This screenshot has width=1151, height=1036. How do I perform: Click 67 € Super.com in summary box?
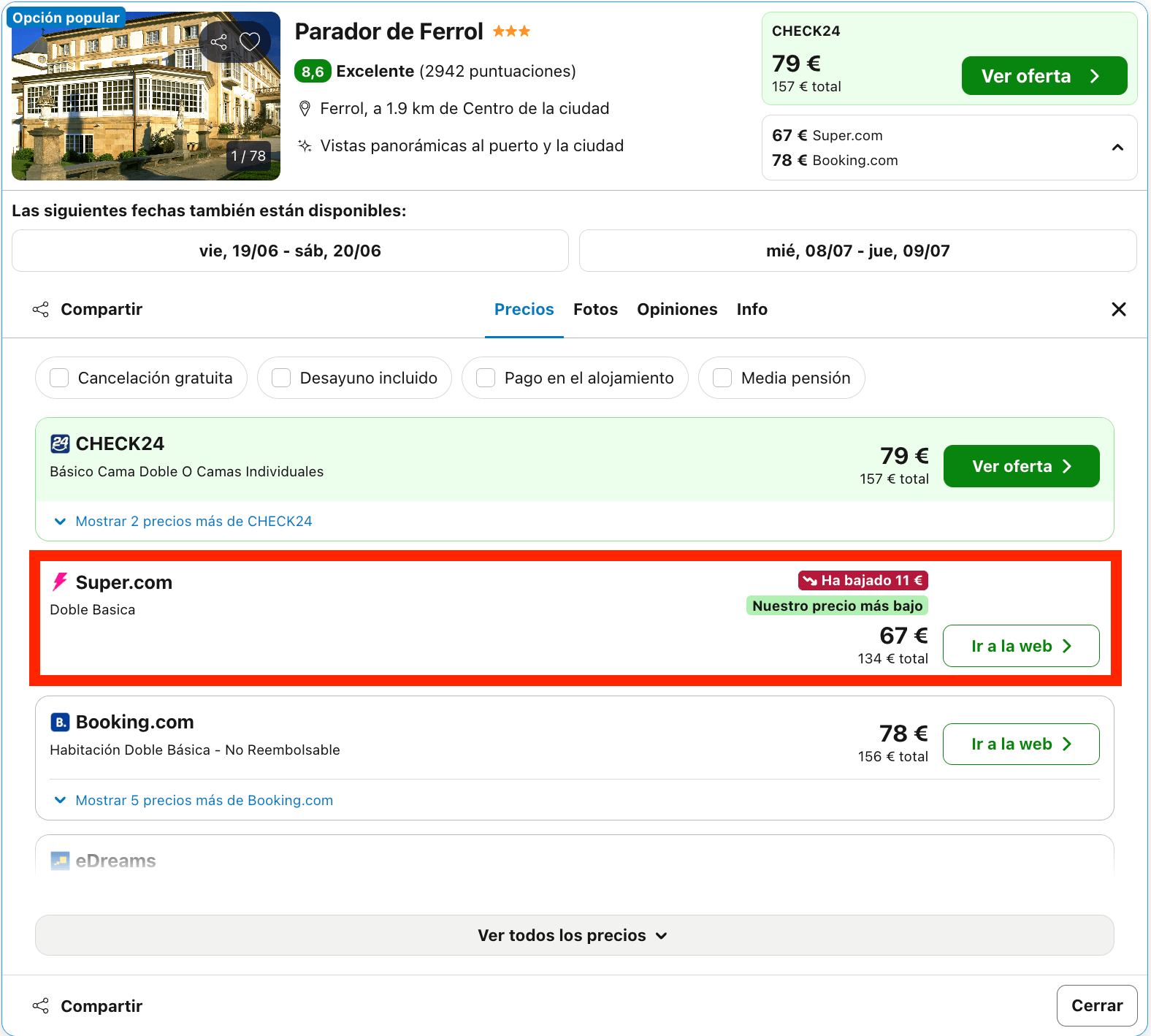(827, 135)
